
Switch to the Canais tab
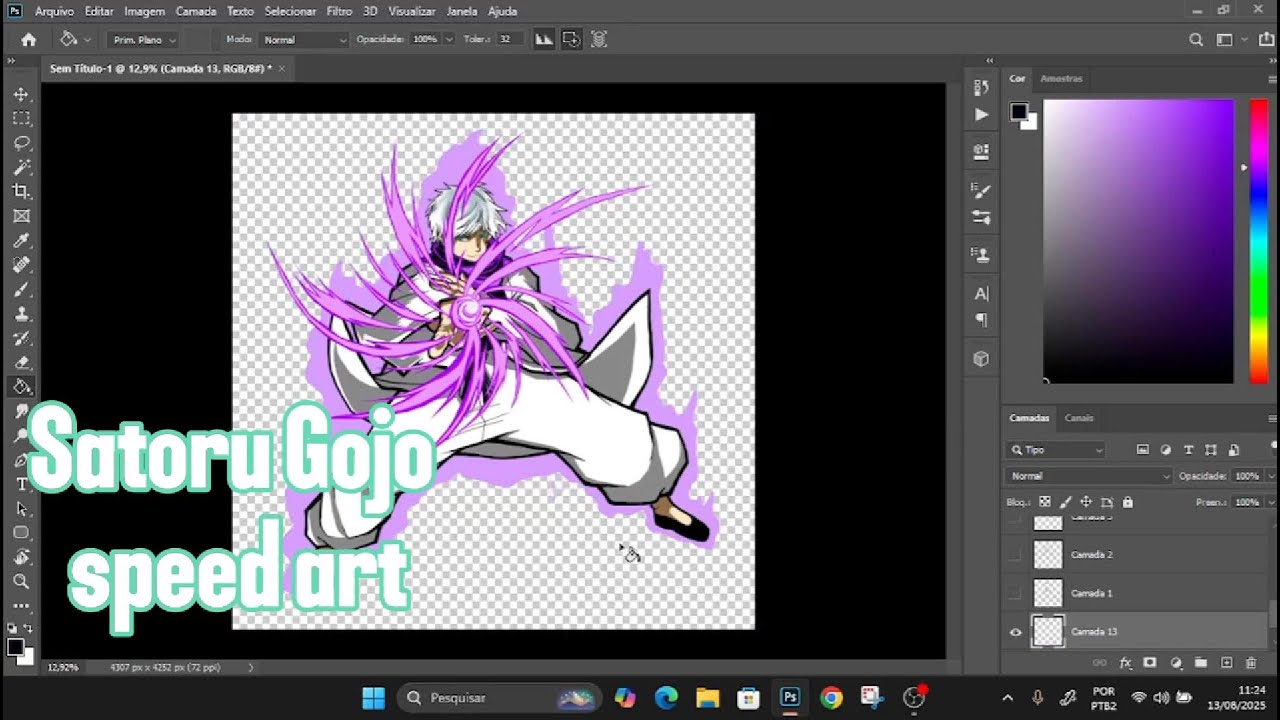coord(1079,418)
